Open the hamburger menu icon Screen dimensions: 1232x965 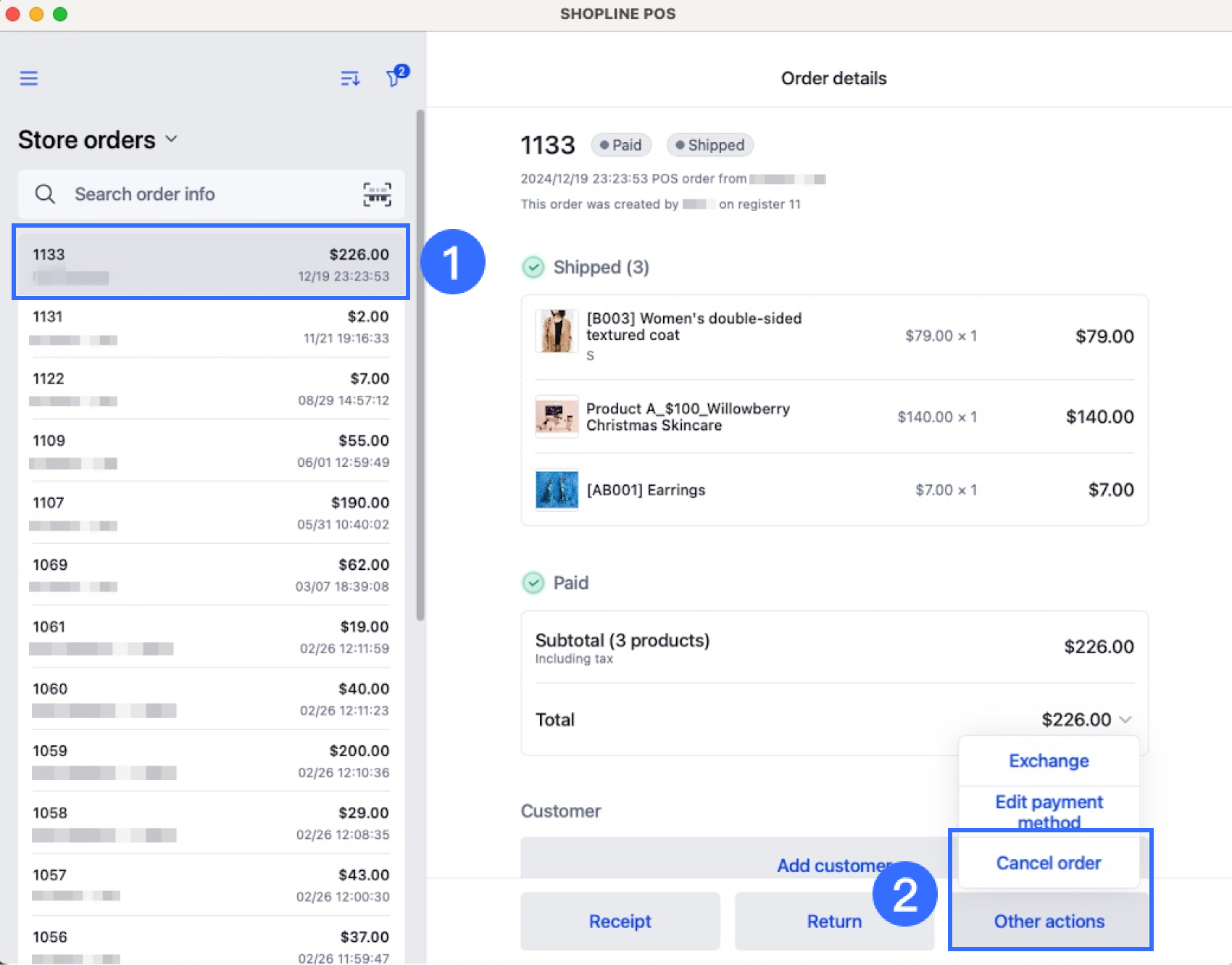click(x=29, y=78)
